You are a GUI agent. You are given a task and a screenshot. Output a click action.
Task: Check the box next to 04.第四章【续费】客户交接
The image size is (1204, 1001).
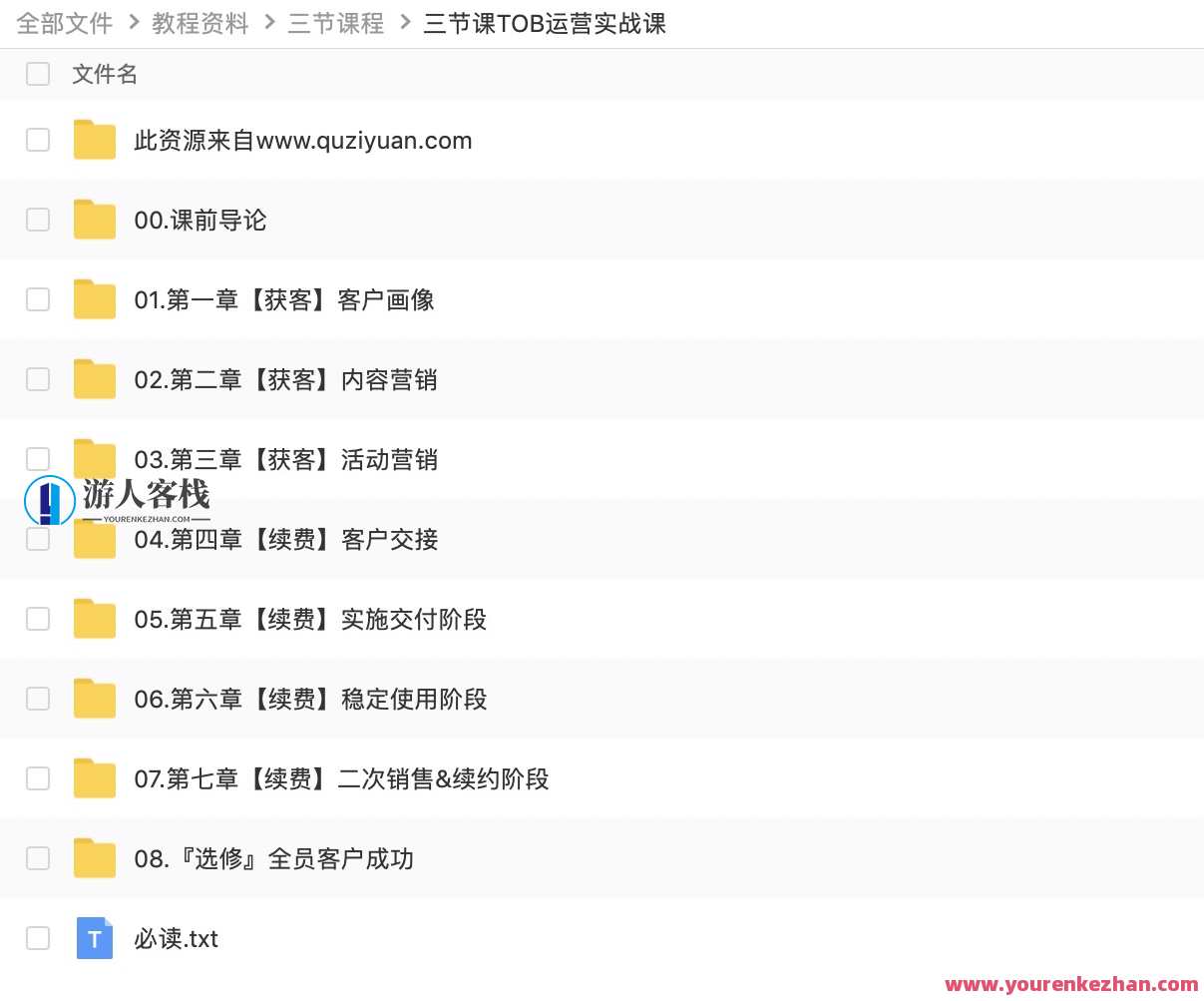(x=38, y=539)
